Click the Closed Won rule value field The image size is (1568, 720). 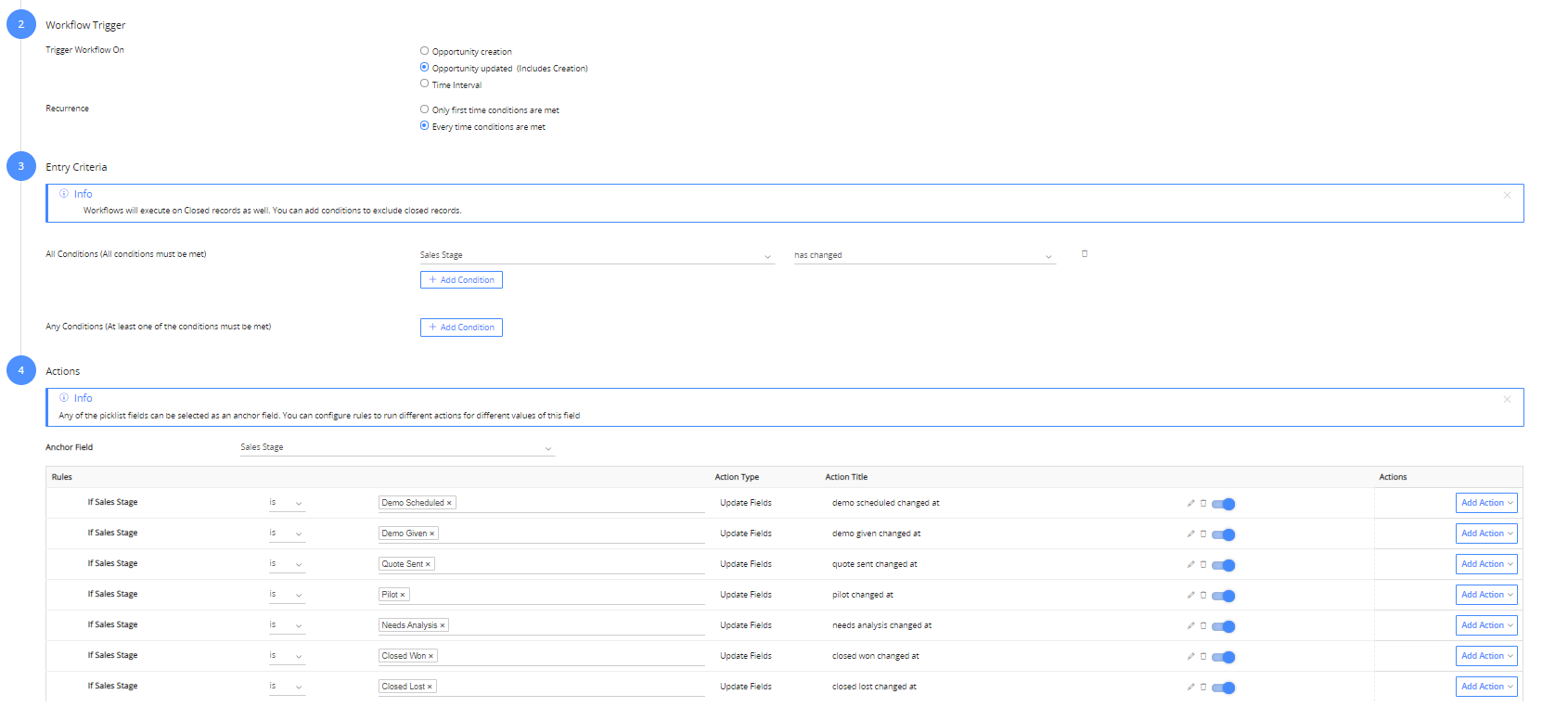(566, 656)
